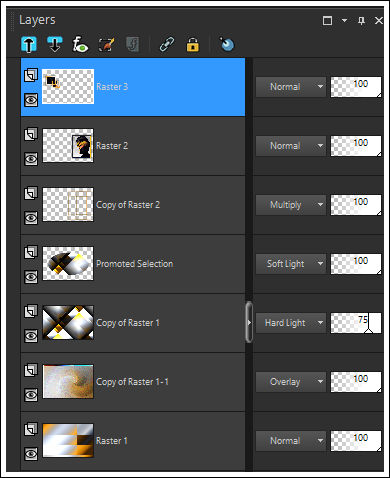Click the Soft Light blend mode button
The height and width of the screenshot is (478, 390).
tap(291, 264)
